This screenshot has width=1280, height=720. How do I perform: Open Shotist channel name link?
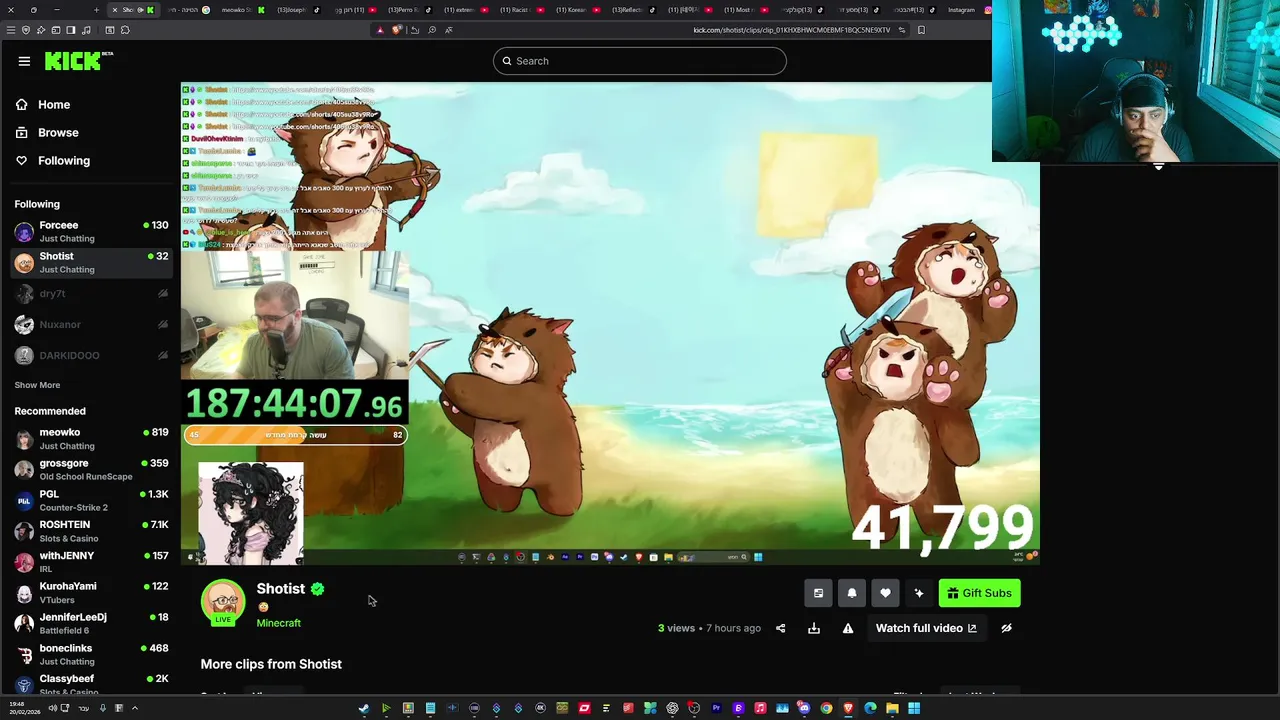click(280, 589)
